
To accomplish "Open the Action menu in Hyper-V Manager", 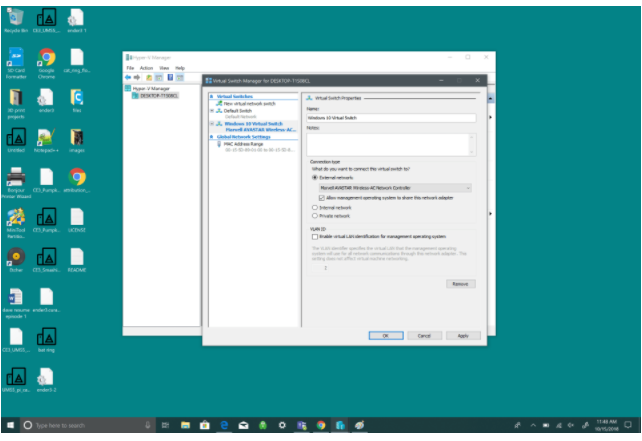I will (x=146, y=68).
